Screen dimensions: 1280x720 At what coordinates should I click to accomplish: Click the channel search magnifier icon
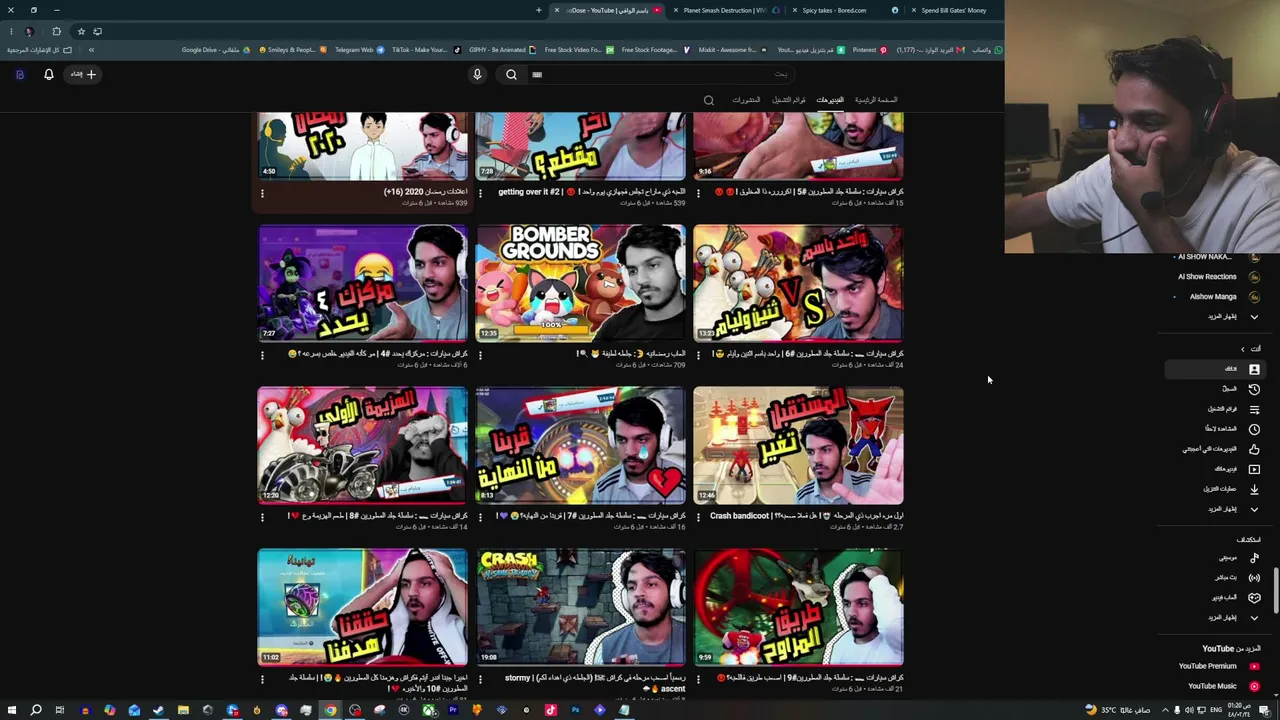[709, 100]
